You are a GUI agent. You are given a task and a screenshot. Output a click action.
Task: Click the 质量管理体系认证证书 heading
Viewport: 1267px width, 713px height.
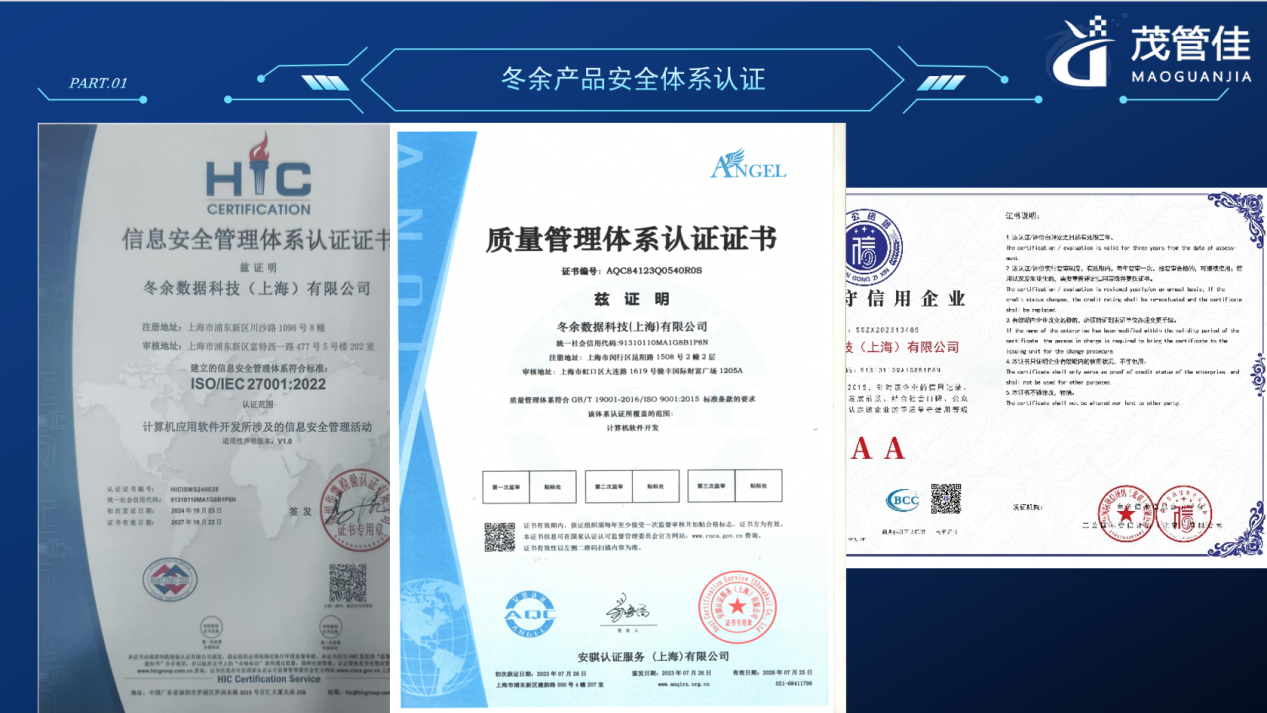(x=630, y=240)
